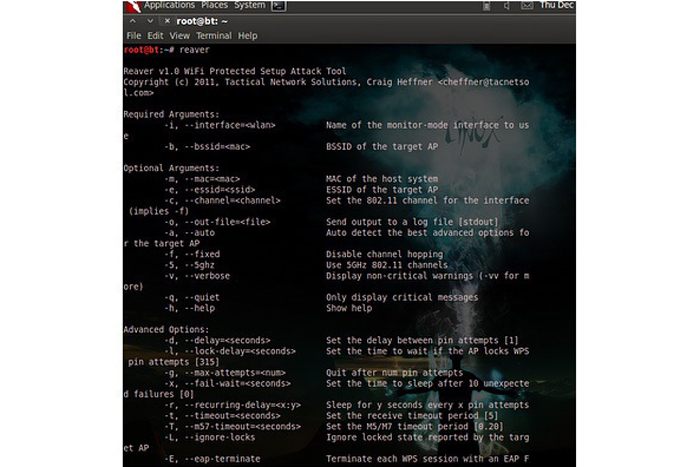Screen dimensions: 700x467
Task: Click 'Show help' description
Action: (349, 308)
